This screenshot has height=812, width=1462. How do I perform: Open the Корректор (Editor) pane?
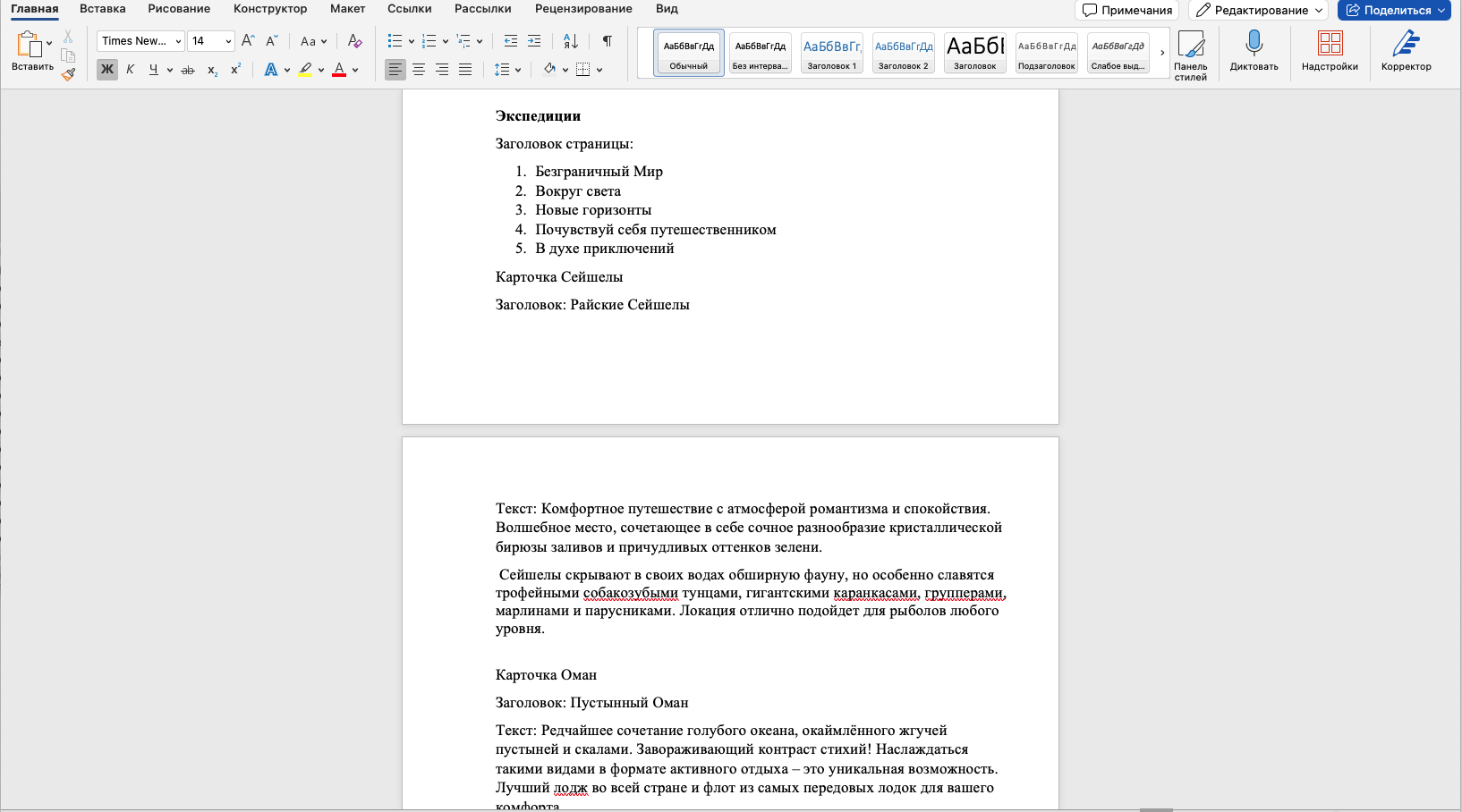(1405, 51)
